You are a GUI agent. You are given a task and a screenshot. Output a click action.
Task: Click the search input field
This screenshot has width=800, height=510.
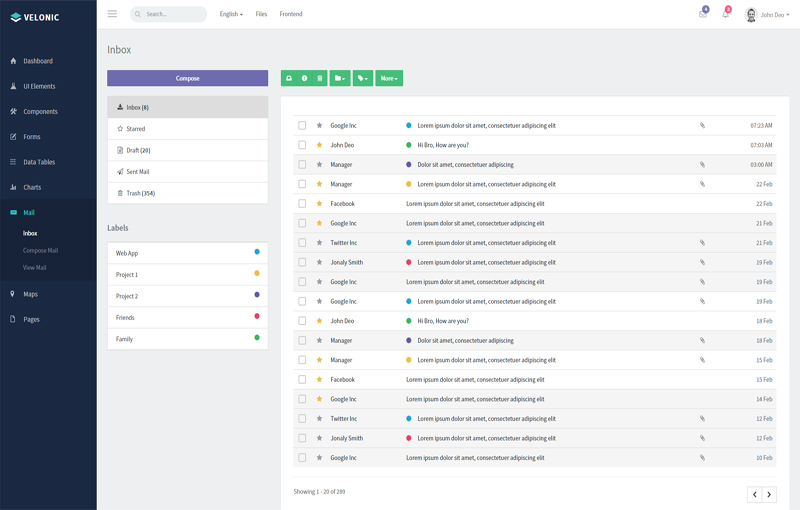(172, 14)
